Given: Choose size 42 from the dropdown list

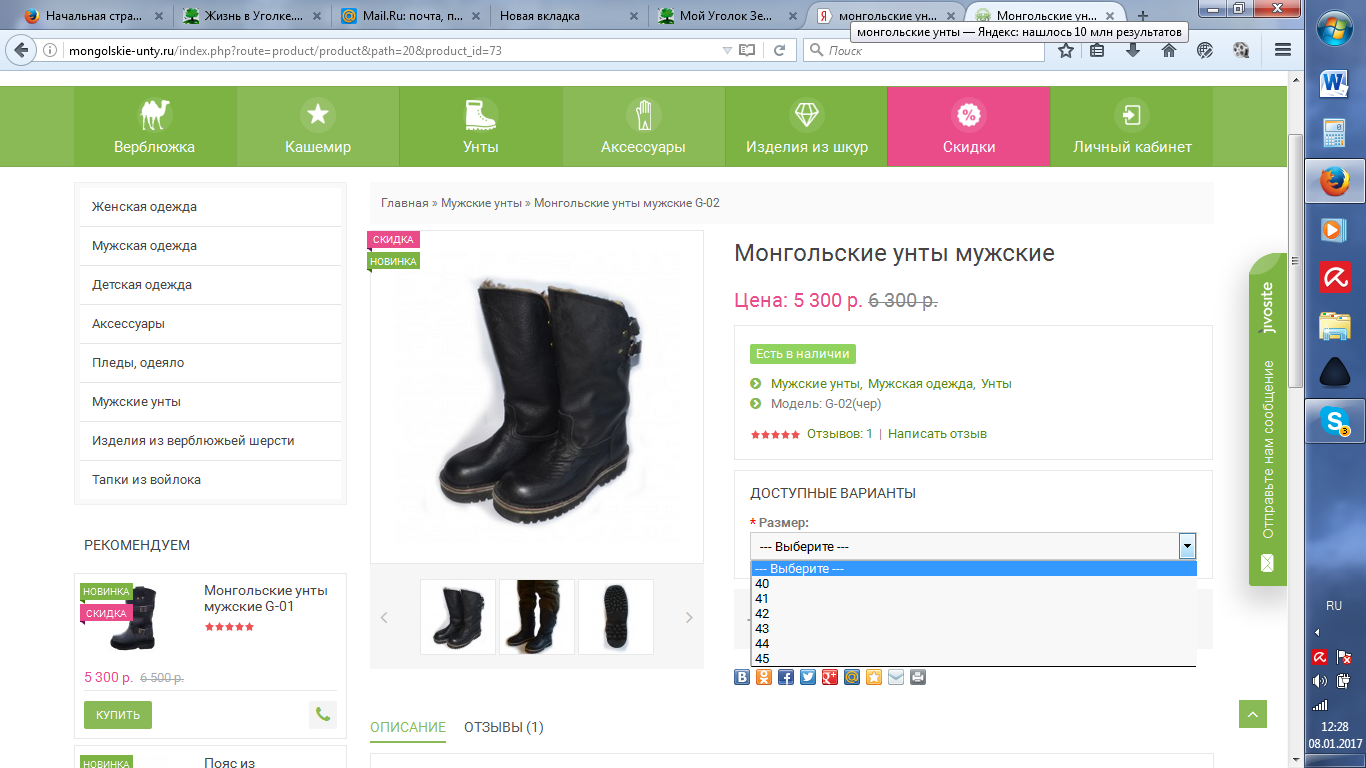Looking at the screenshot, I should (x=762, y=614).
